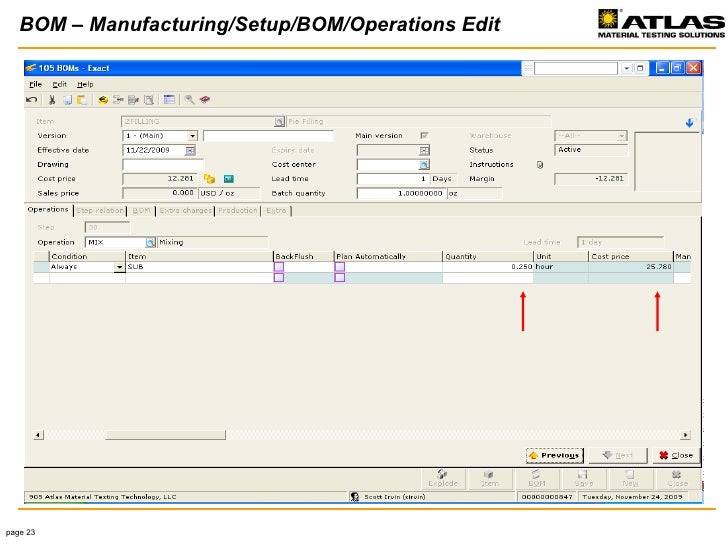Click the gray toolbar icon right of the printer
This screenshot has height=546, width=728.
(x=149, y=100)
